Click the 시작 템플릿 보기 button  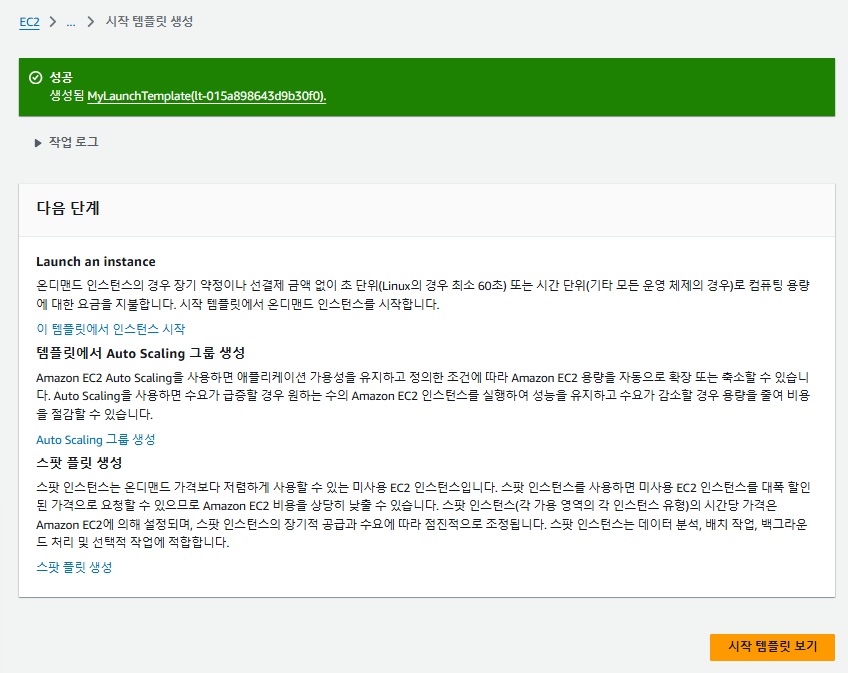pos(772,647)
